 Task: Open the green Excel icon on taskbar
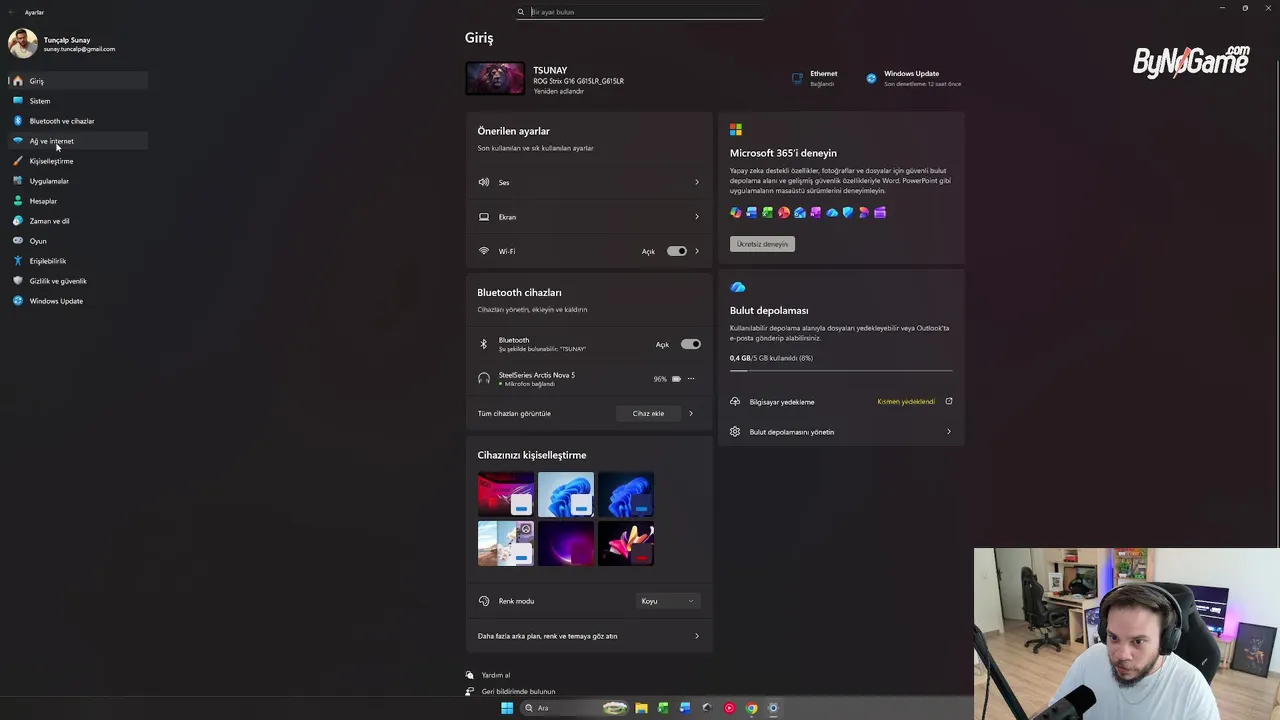tap(663, 708)
